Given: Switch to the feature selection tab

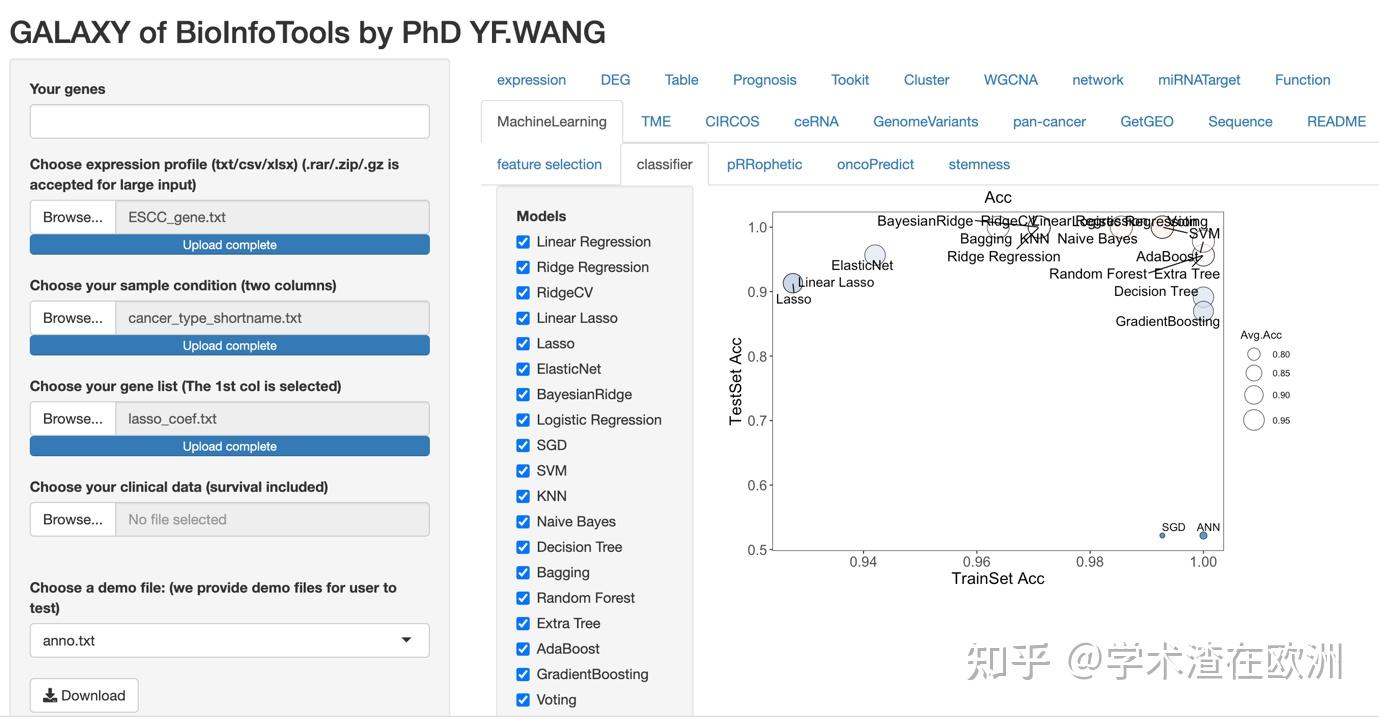Looking at the screenshot, I should pos(549,164).
